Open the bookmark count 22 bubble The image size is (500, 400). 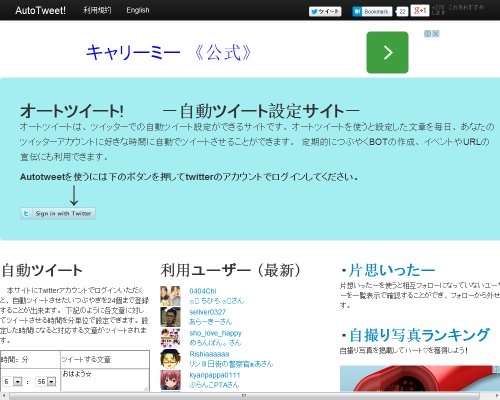click(402, 12)
